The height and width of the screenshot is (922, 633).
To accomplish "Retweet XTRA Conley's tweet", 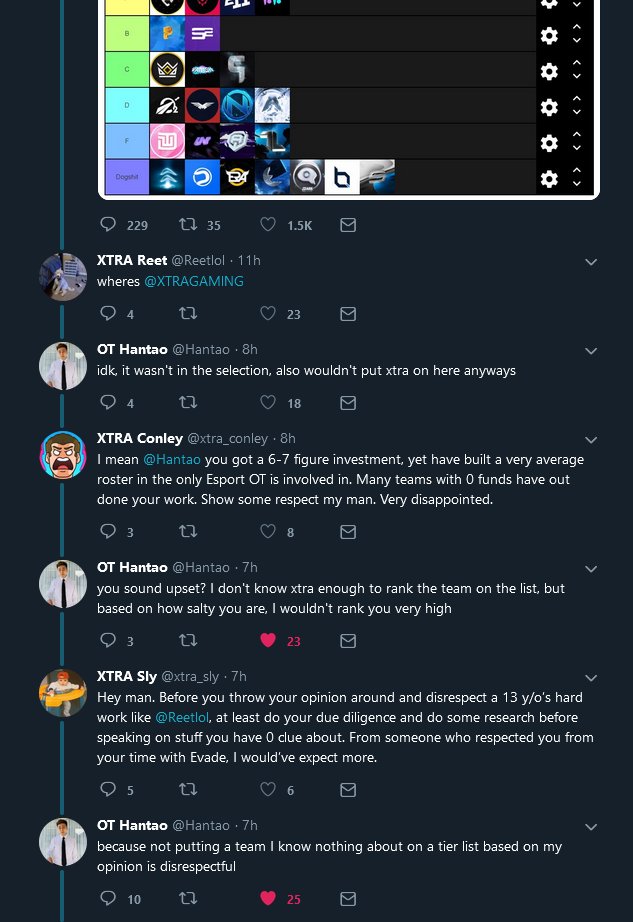I will pos(187,532).
